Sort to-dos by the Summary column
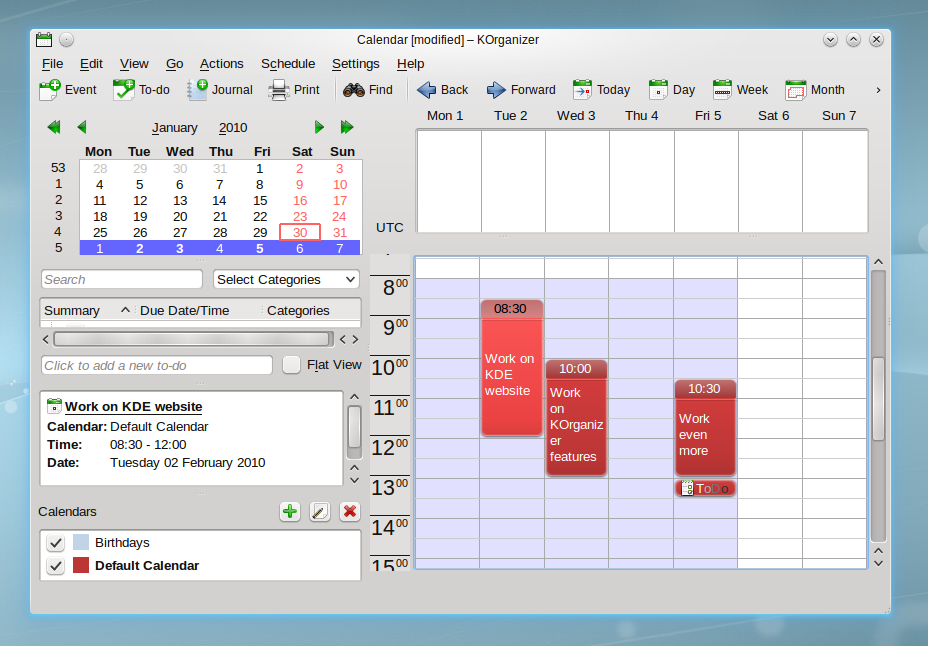 87,311
